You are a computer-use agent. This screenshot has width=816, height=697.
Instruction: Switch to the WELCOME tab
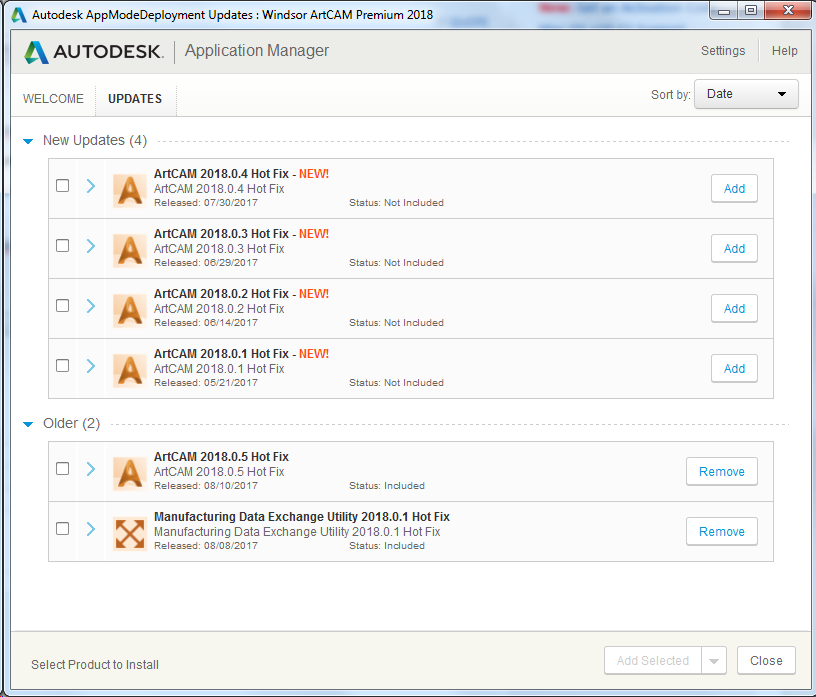click(55, 98)
